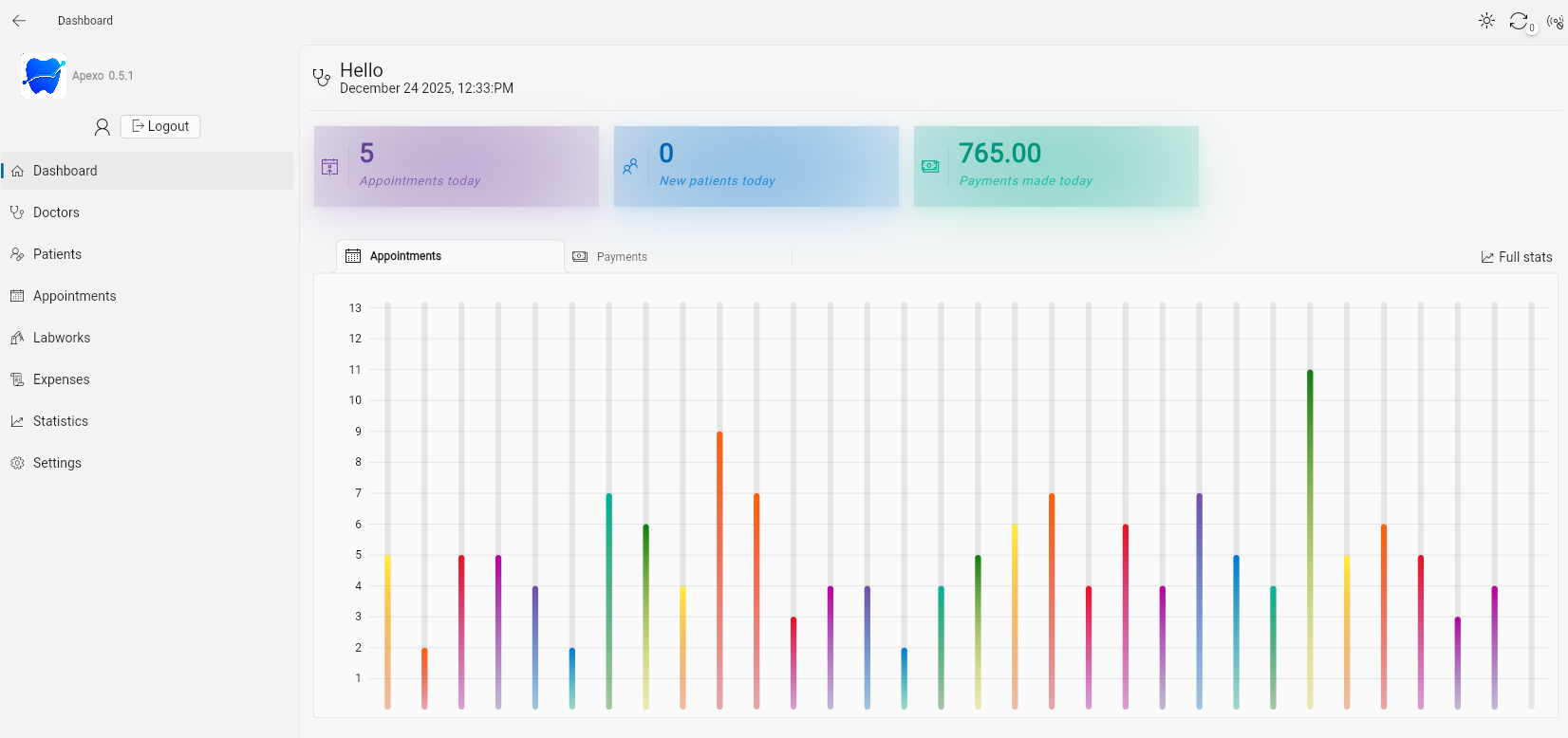Click the Full stats chart icon
This screenshot has width=1568, height=738.
(x=1487, y=258)
